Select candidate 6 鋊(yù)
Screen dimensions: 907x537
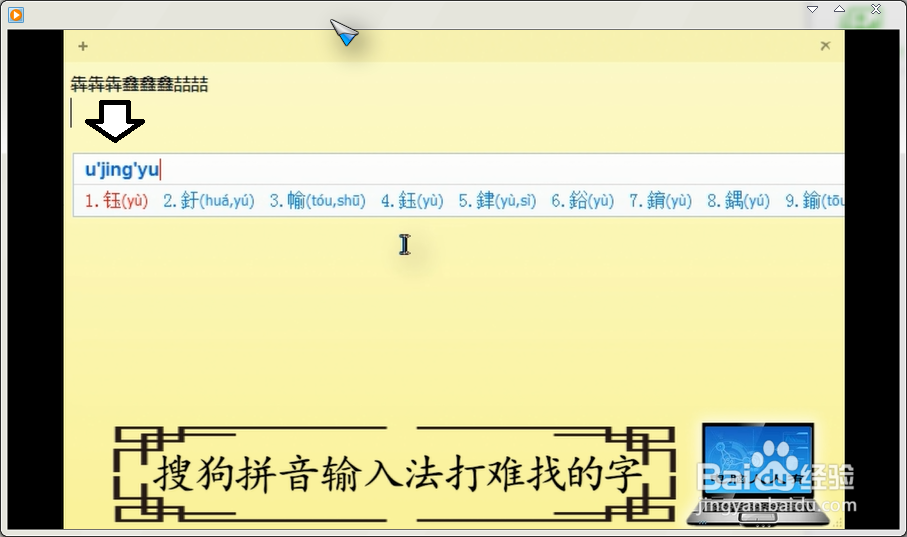tap(582, 201)
